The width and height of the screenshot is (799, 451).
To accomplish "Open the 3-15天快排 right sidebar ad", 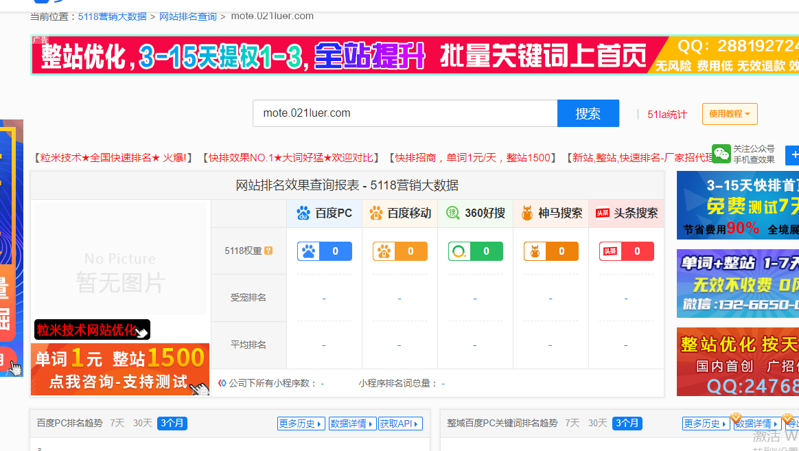I will (x=738, y=205).
